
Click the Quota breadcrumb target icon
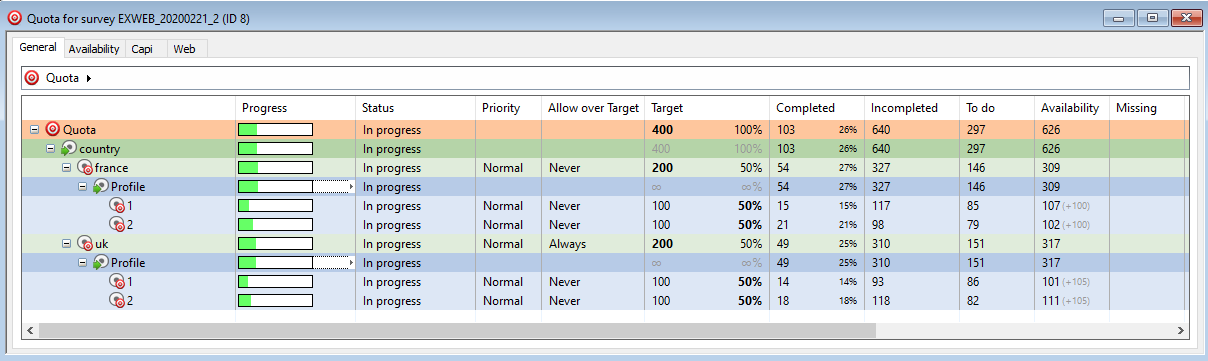32,78
